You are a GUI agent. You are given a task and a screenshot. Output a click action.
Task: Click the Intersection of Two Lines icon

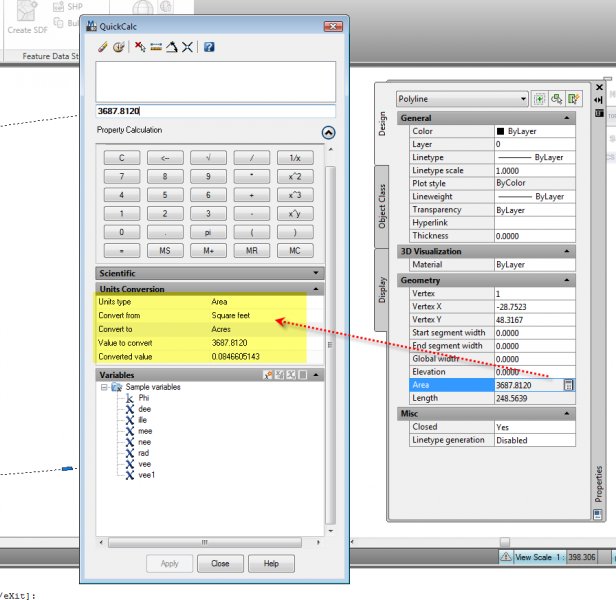pos(187,47)
